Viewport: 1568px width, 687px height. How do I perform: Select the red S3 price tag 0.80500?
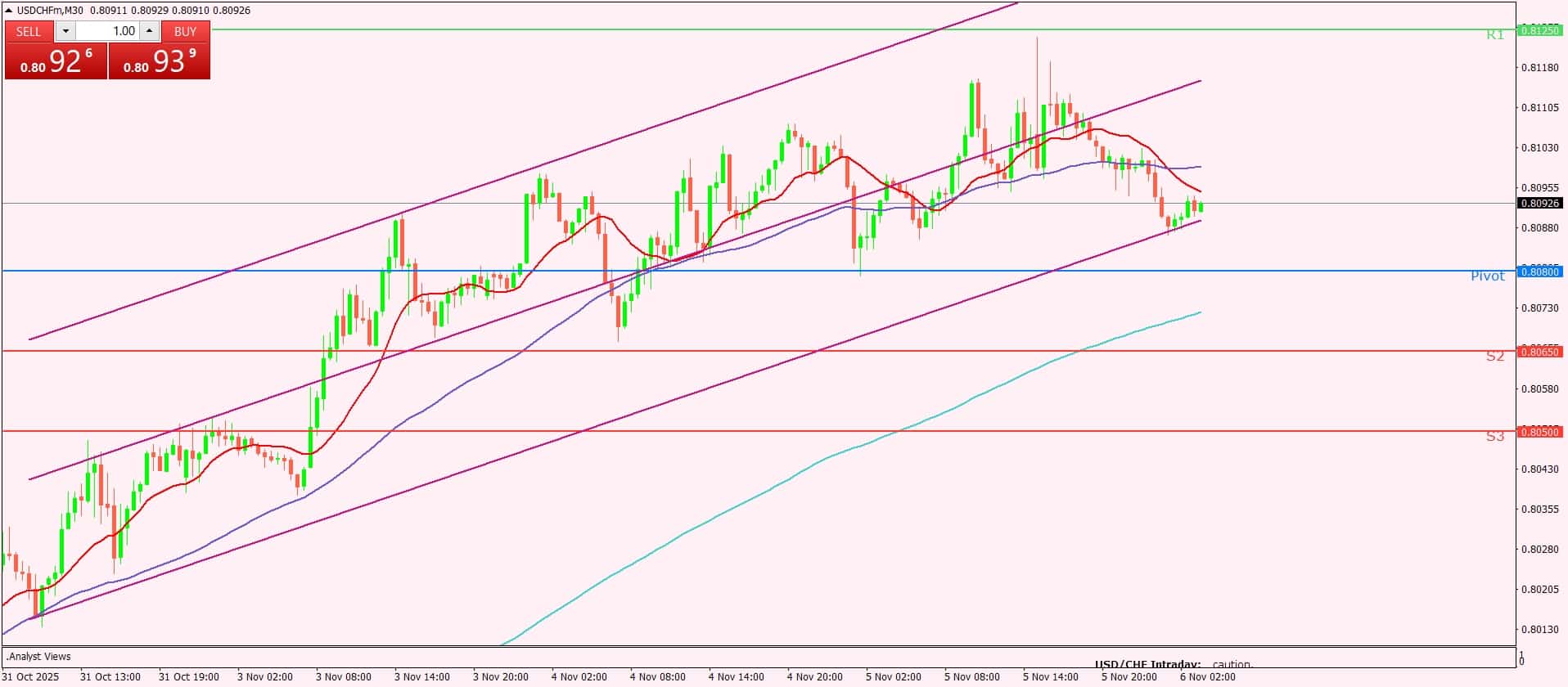click(1539, 432)
